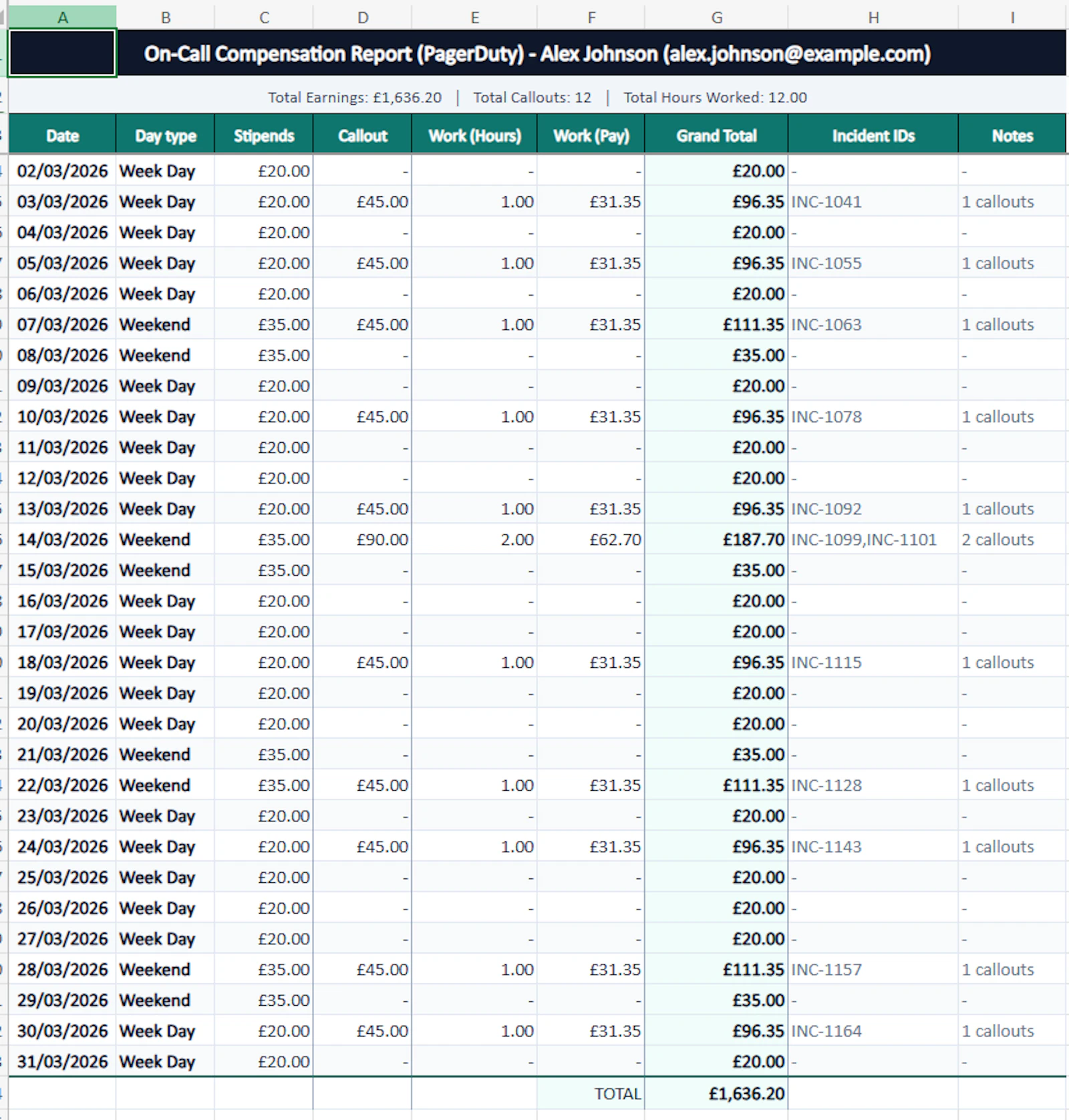Select work pay cell for 10/03/2026
The width and height of the screenshot is (1069, 1120).
pyautogui.click(x=591, y=417)
